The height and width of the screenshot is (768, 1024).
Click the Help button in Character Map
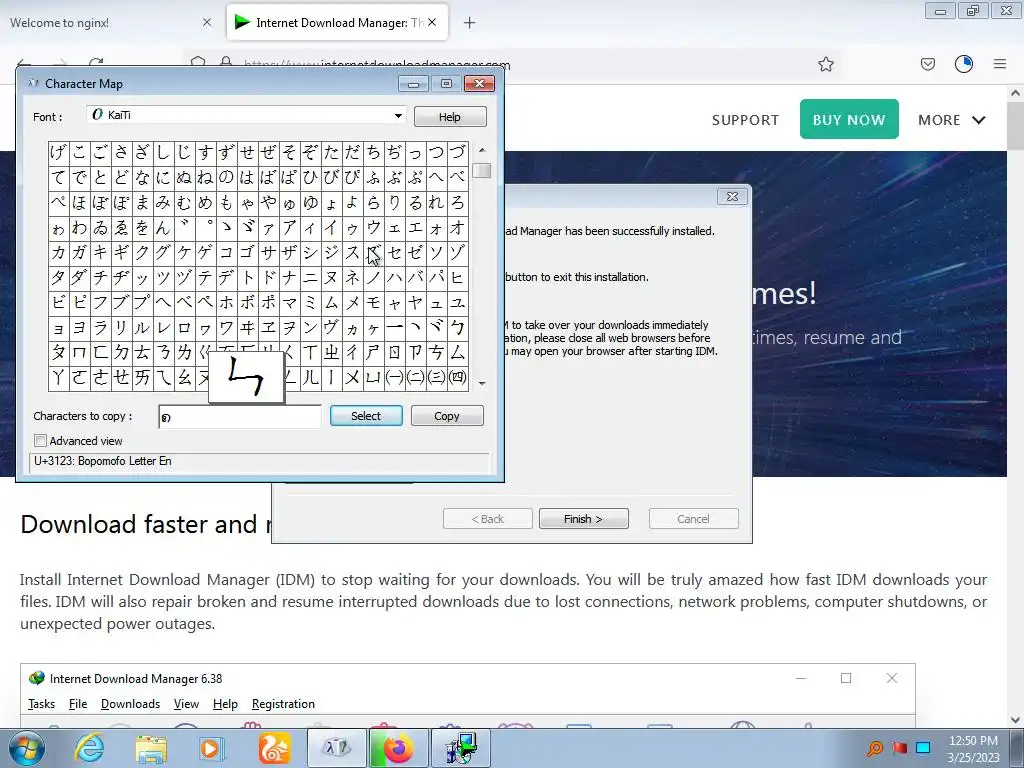coord(450,117)
